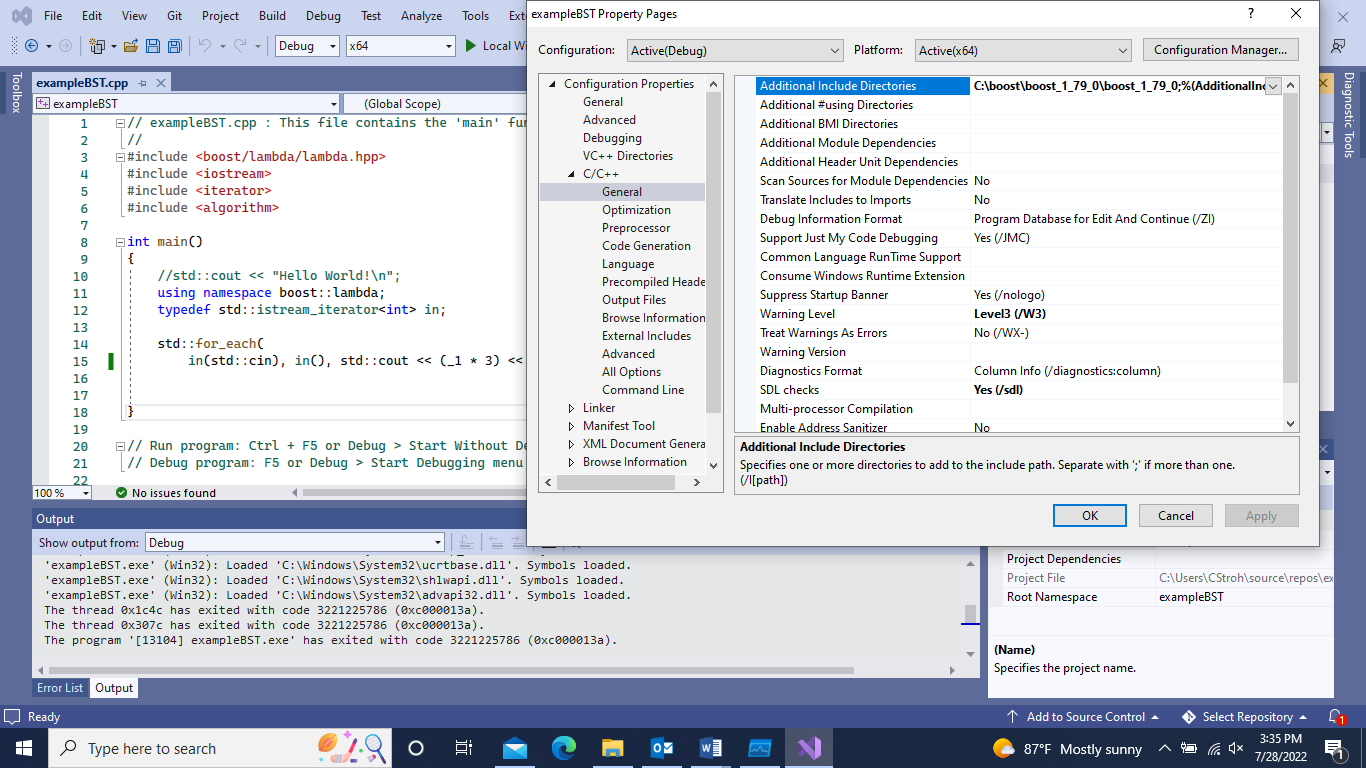1366x768 pixels.
Task: Select VC++ Directories in the tree
Action: point(628,156)
